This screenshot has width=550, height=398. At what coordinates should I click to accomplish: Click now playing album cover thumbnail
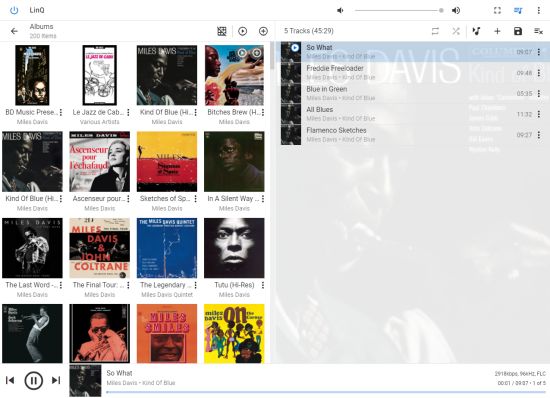[x=85, y=381]
